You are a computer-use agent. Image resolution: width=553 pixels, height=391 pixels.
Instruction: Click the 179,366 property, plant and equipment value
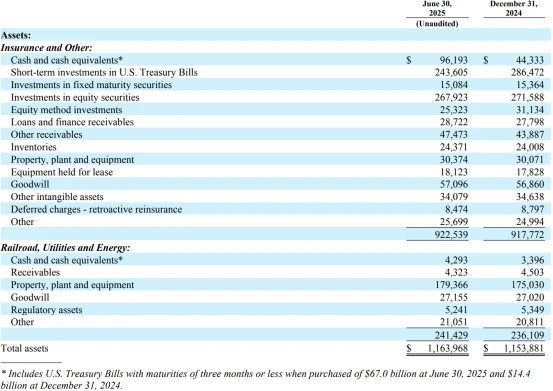[x=452, y=285]
